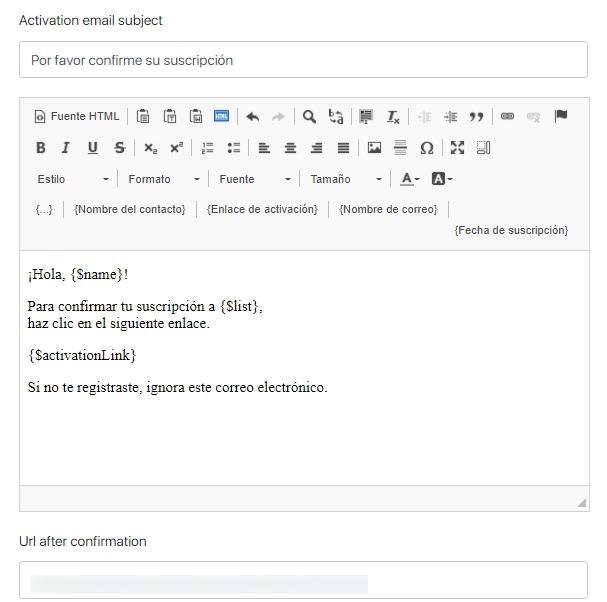Click the Activation email subject field
The width and height of the screenshot is (607, 602).
tap(303, 60)
